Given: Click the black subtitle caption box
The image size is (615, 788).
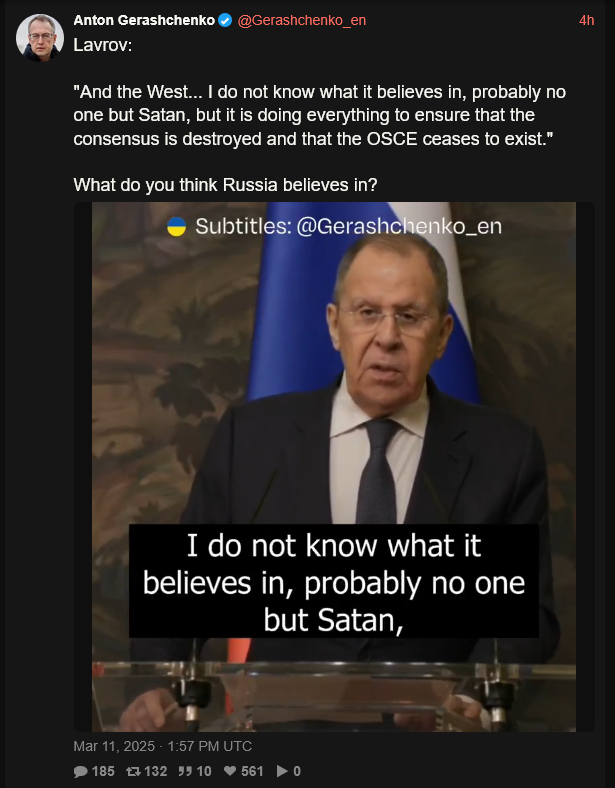Looking at the screenshot, I should 334,581.
